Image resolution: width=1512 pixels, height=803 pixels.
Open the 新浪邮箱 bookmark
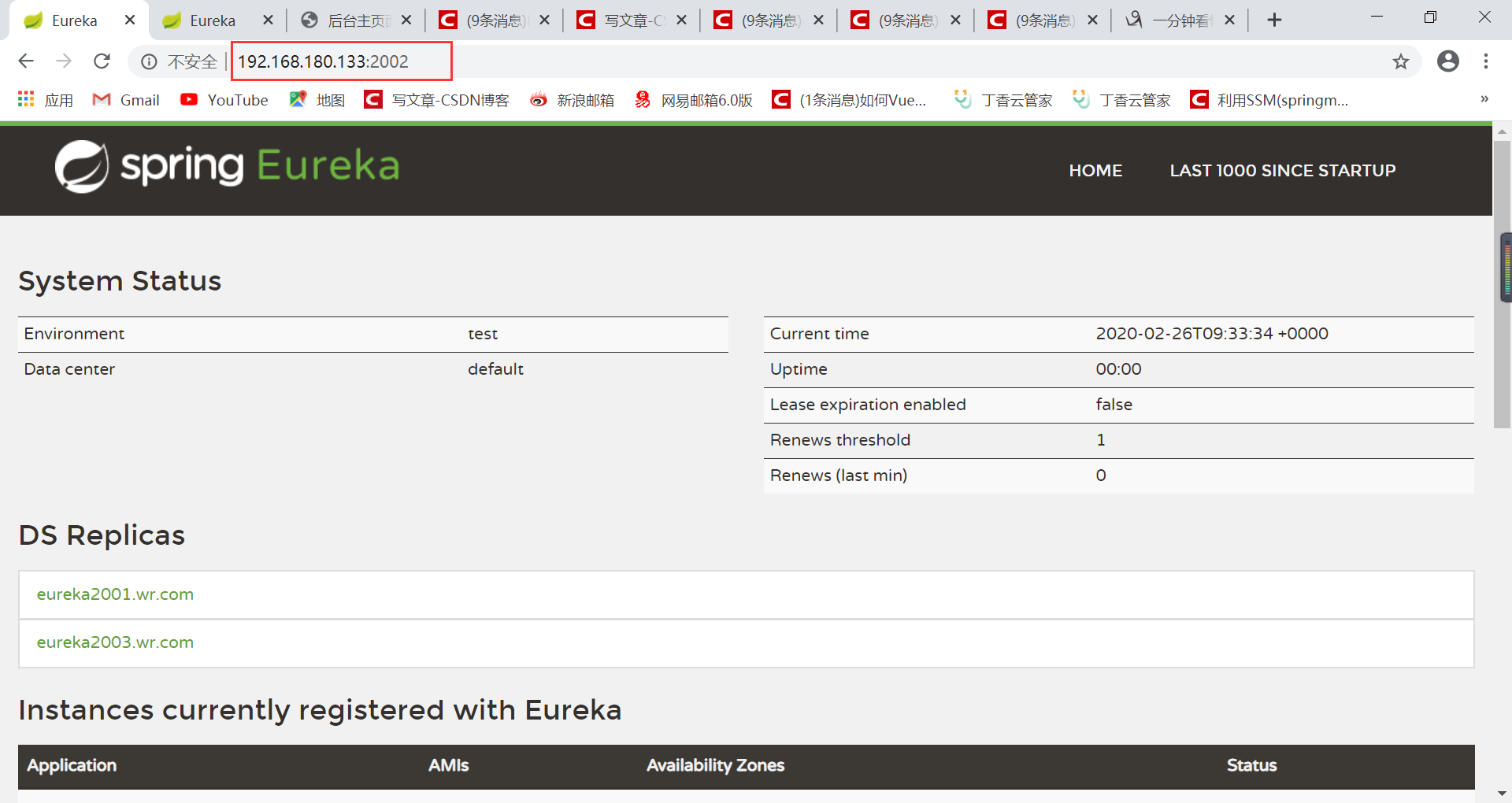pos(572,100)
